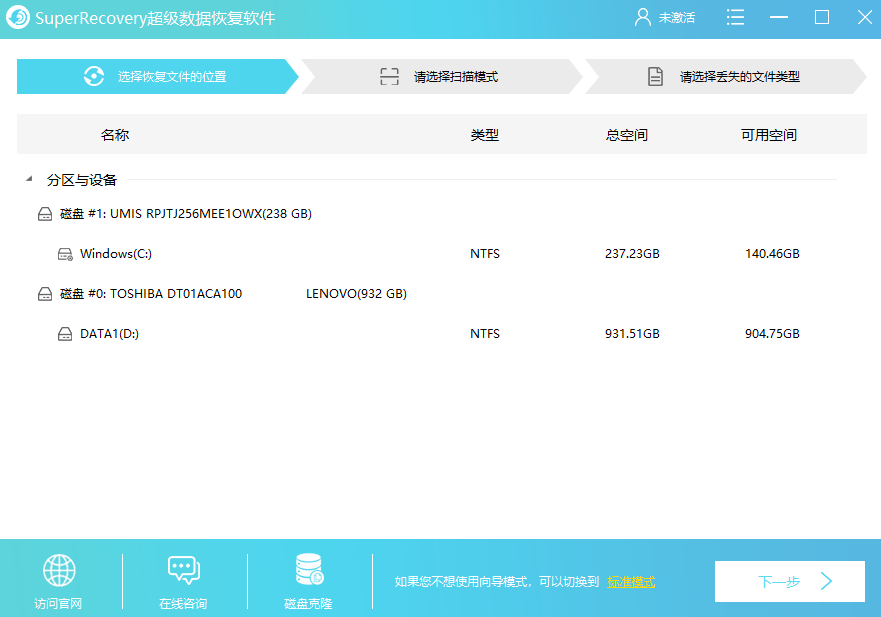Open the hamburger menu in the title bar
The width and height of the screenshot is (881, 617).
[x=735, y=17]
